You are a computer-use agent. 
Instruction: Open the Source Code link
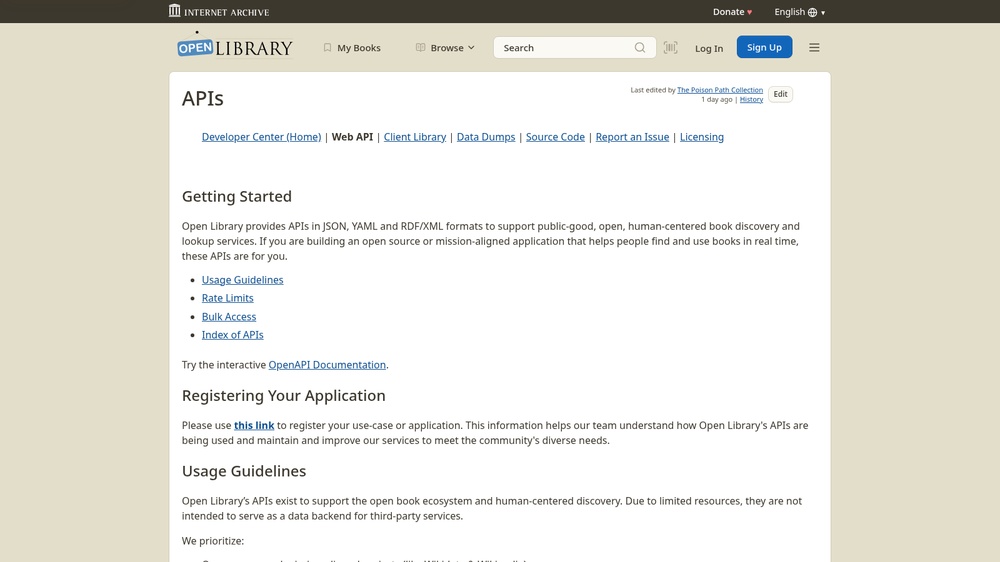pyautogui.click(x=555, y=137)
